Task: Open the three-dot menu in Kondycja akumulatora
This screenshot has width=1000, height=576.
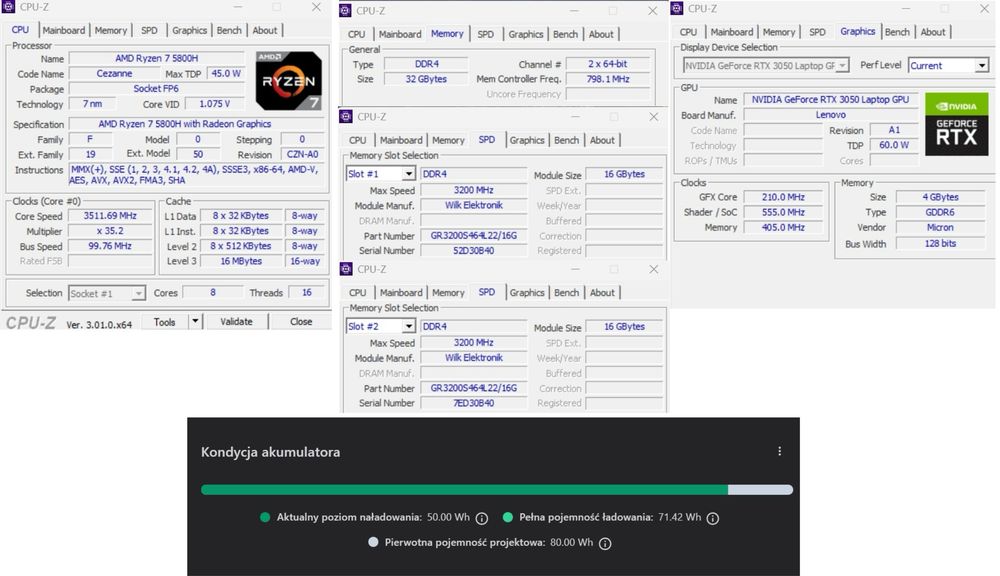Action: click(x=779, y=451)
